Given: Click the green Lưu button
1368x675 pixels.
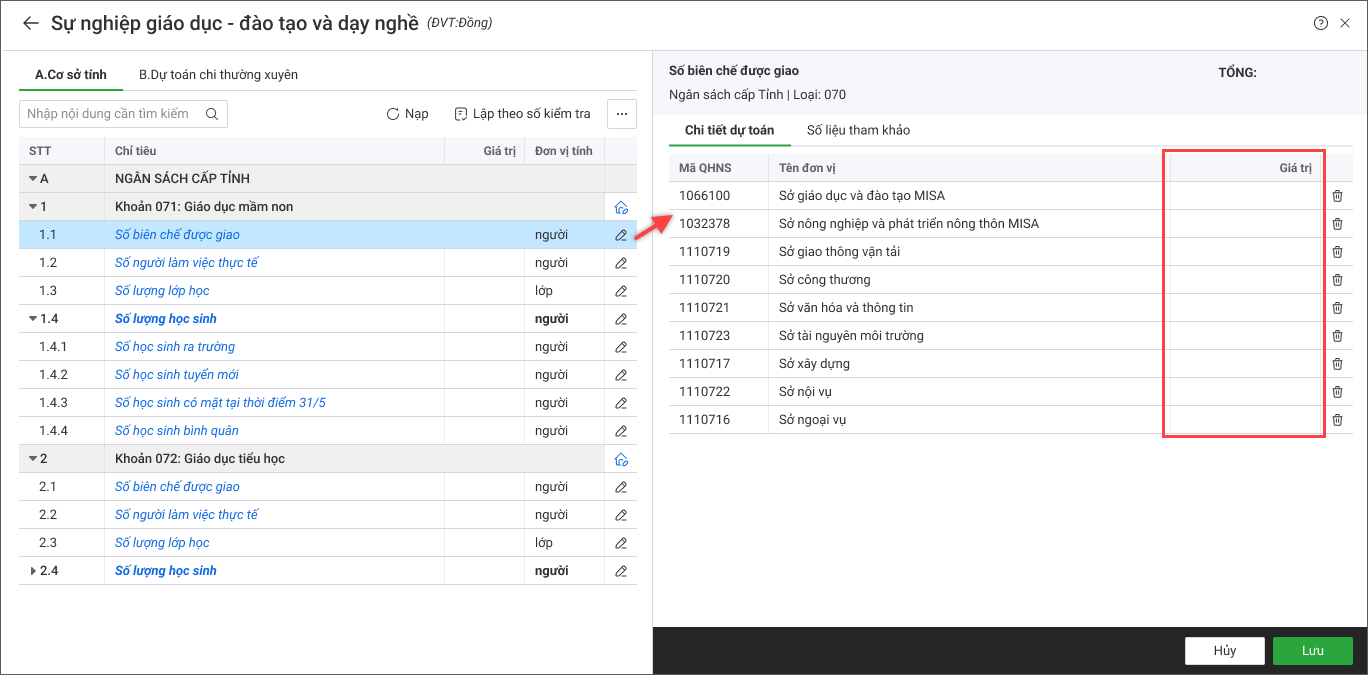Looking at the screenshot, I should 1312,651.
